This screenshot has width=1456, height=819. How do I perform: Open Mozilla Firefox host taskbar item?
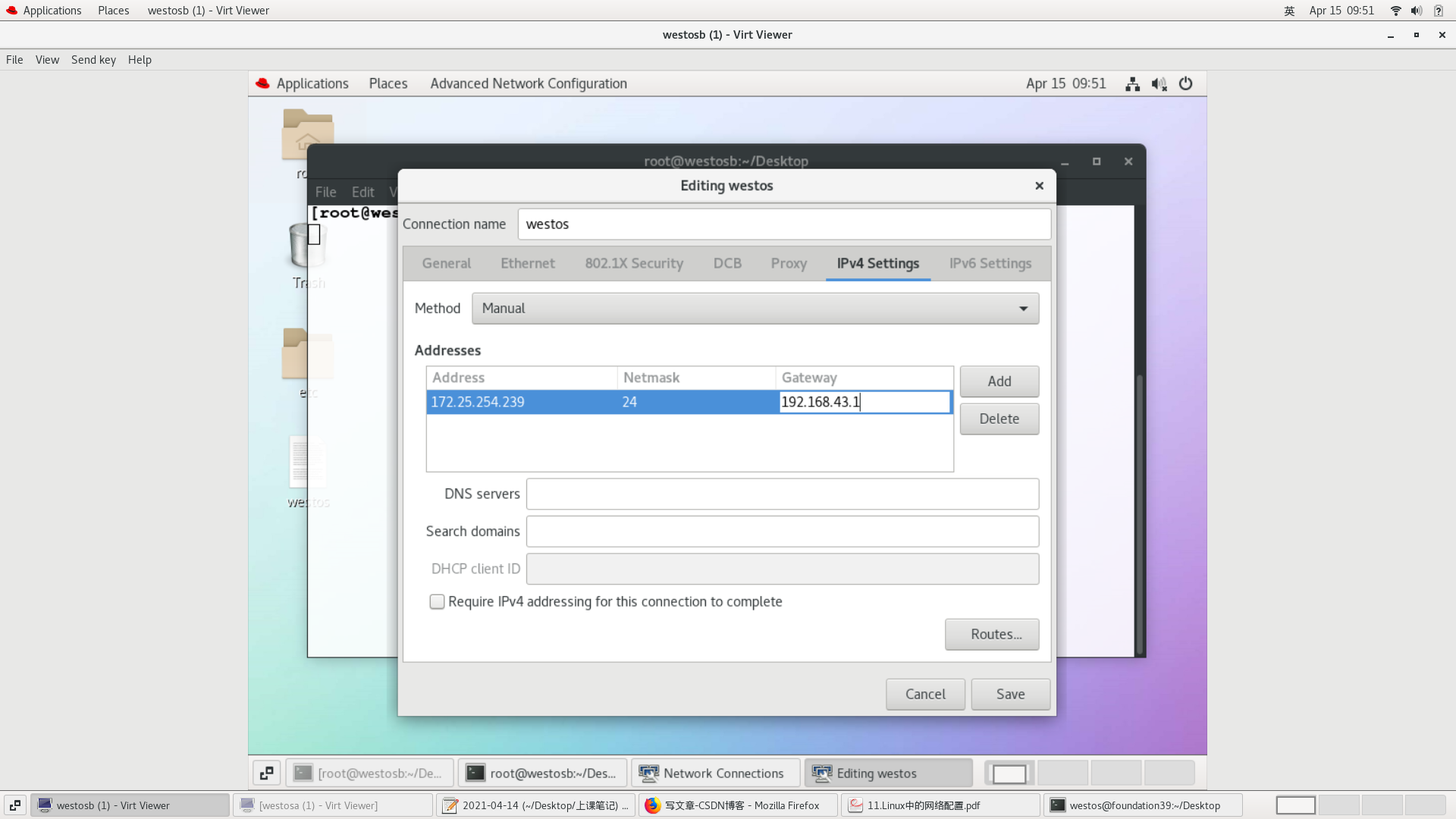click(738, 805)
